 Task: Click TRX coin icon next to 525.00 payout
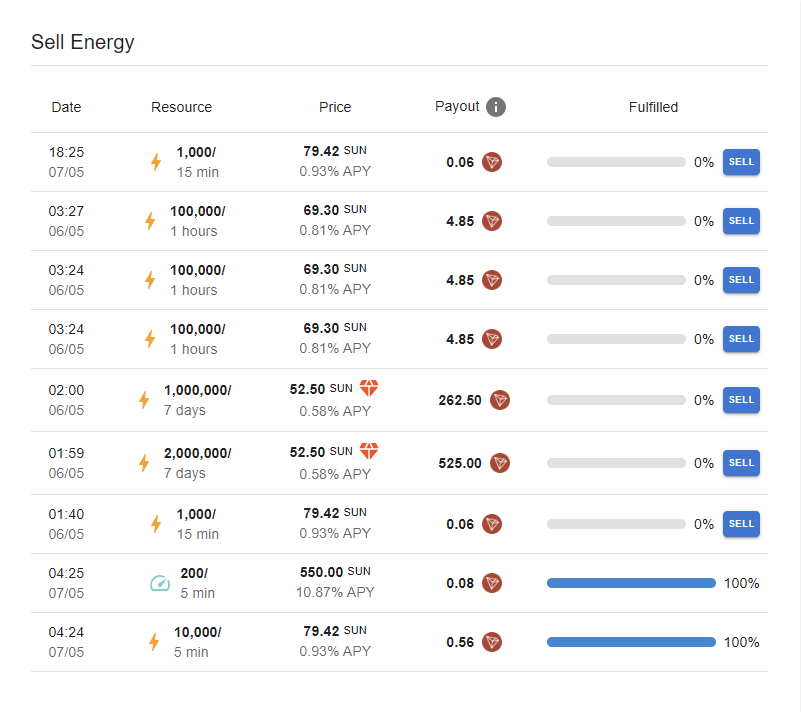pos(500,463)
